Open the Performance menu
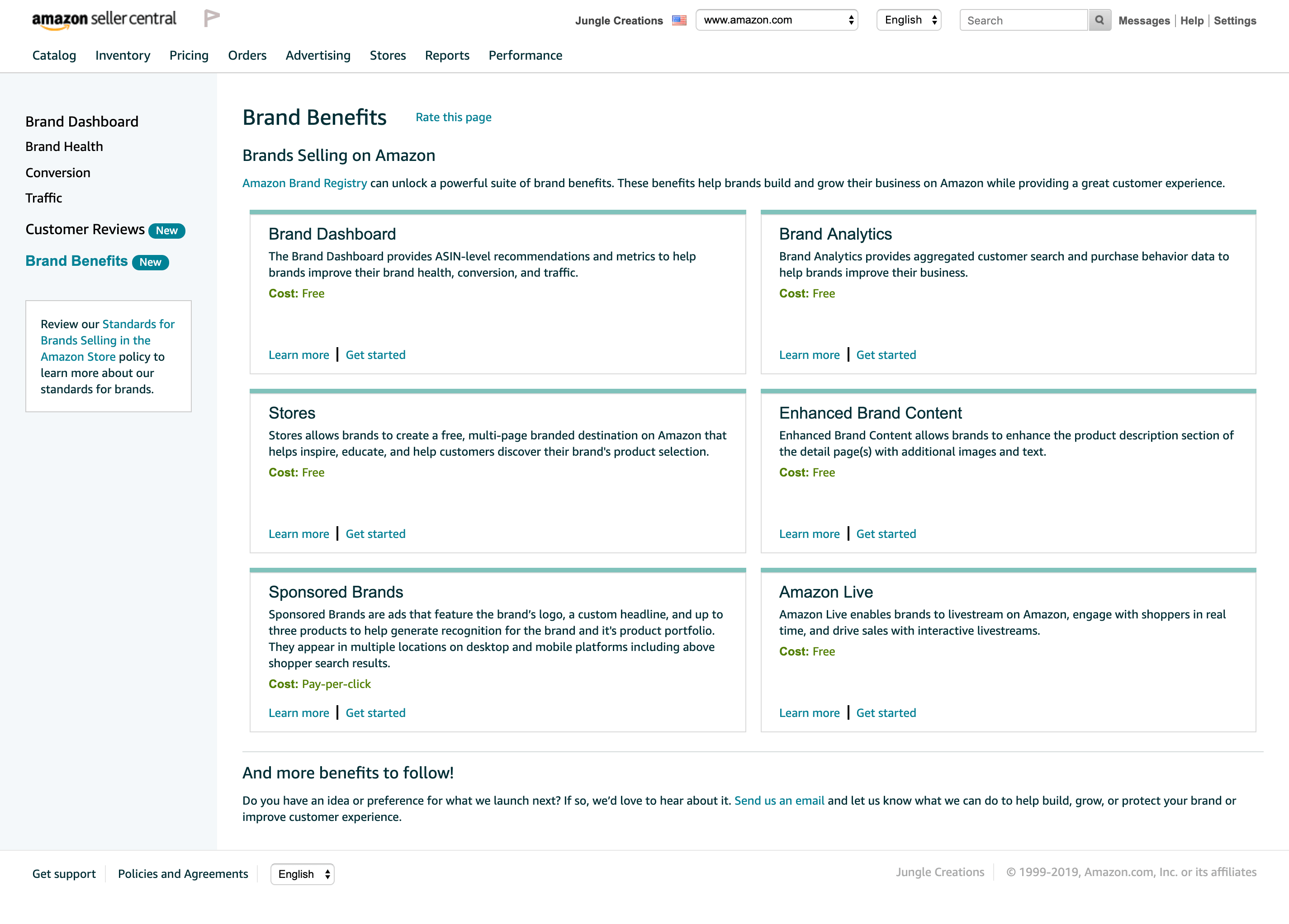Screen dimensions: 1289x924 coord(525,55)
